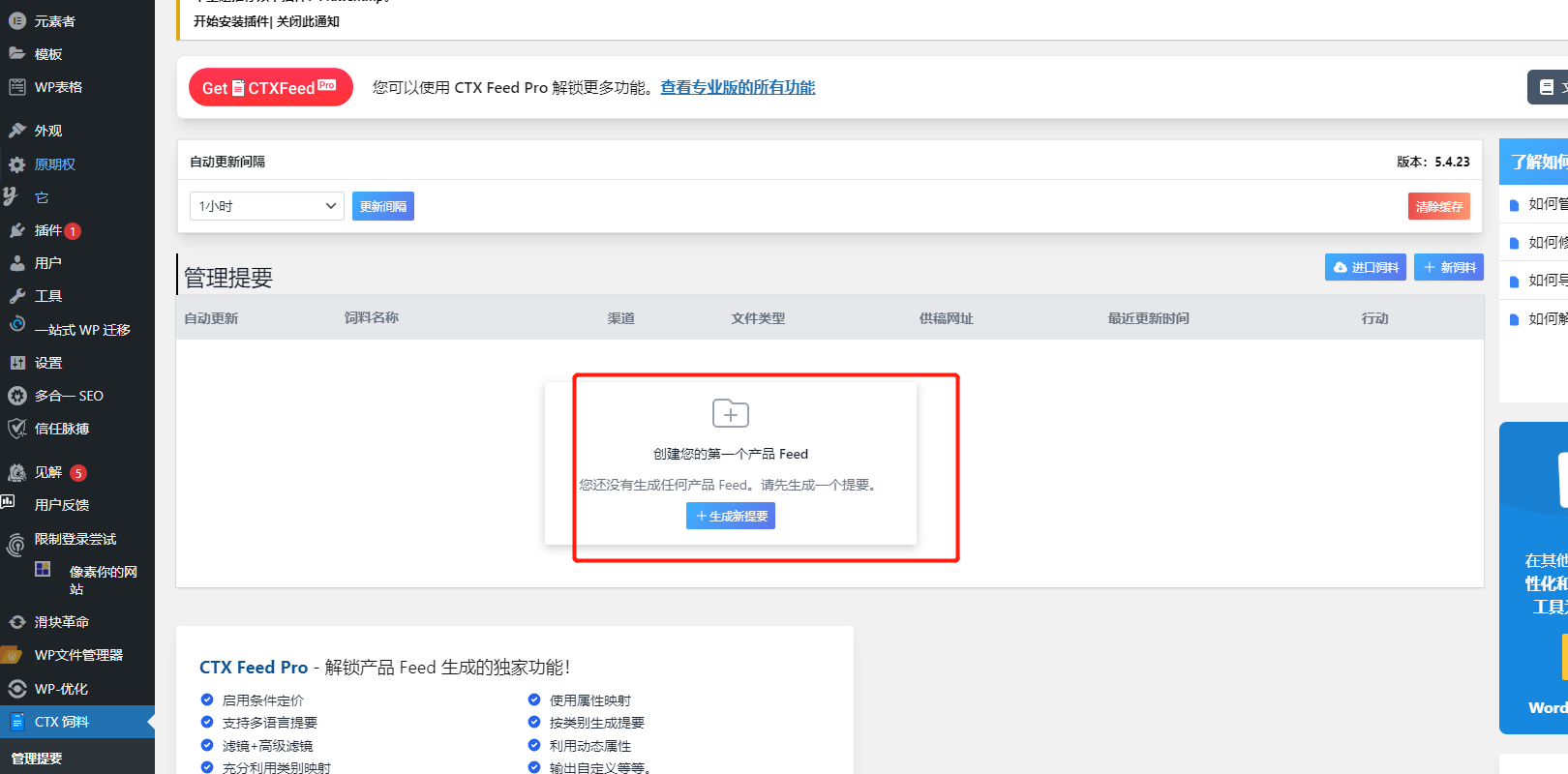Screen dimensions: 1568x774
Task: Click the 进口饲料 import button
Action: click(x=1365, y=267)
